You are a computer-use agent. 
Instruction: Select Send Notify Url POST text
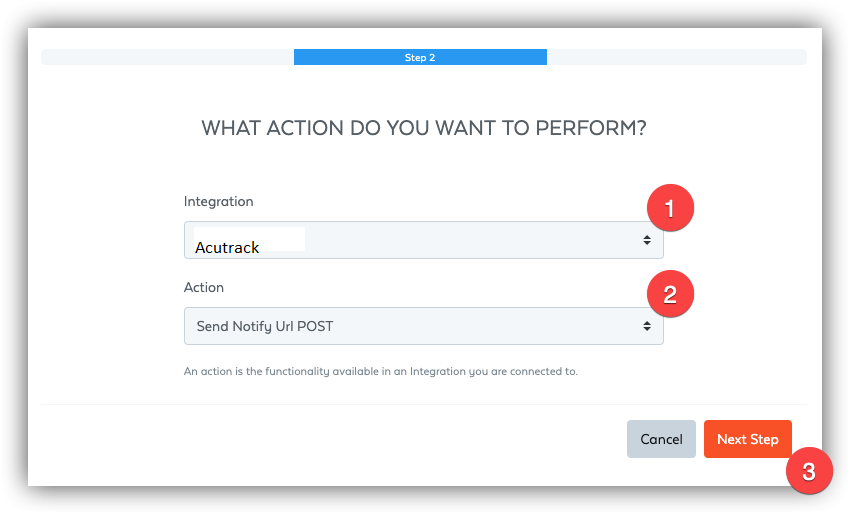(265, 326)
